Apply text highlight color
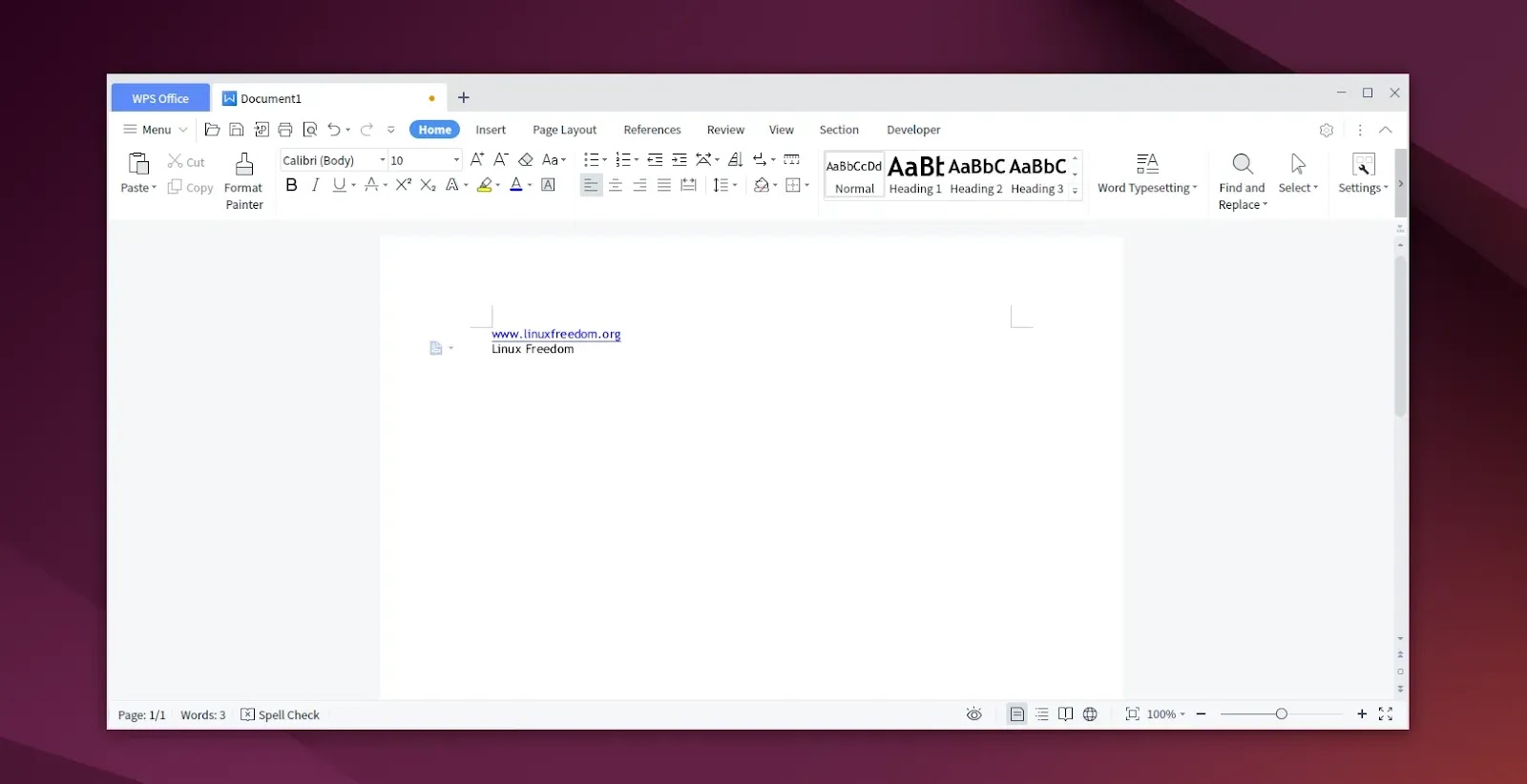1527x784 pixels. pyautogui.click(x=485, y=185)
